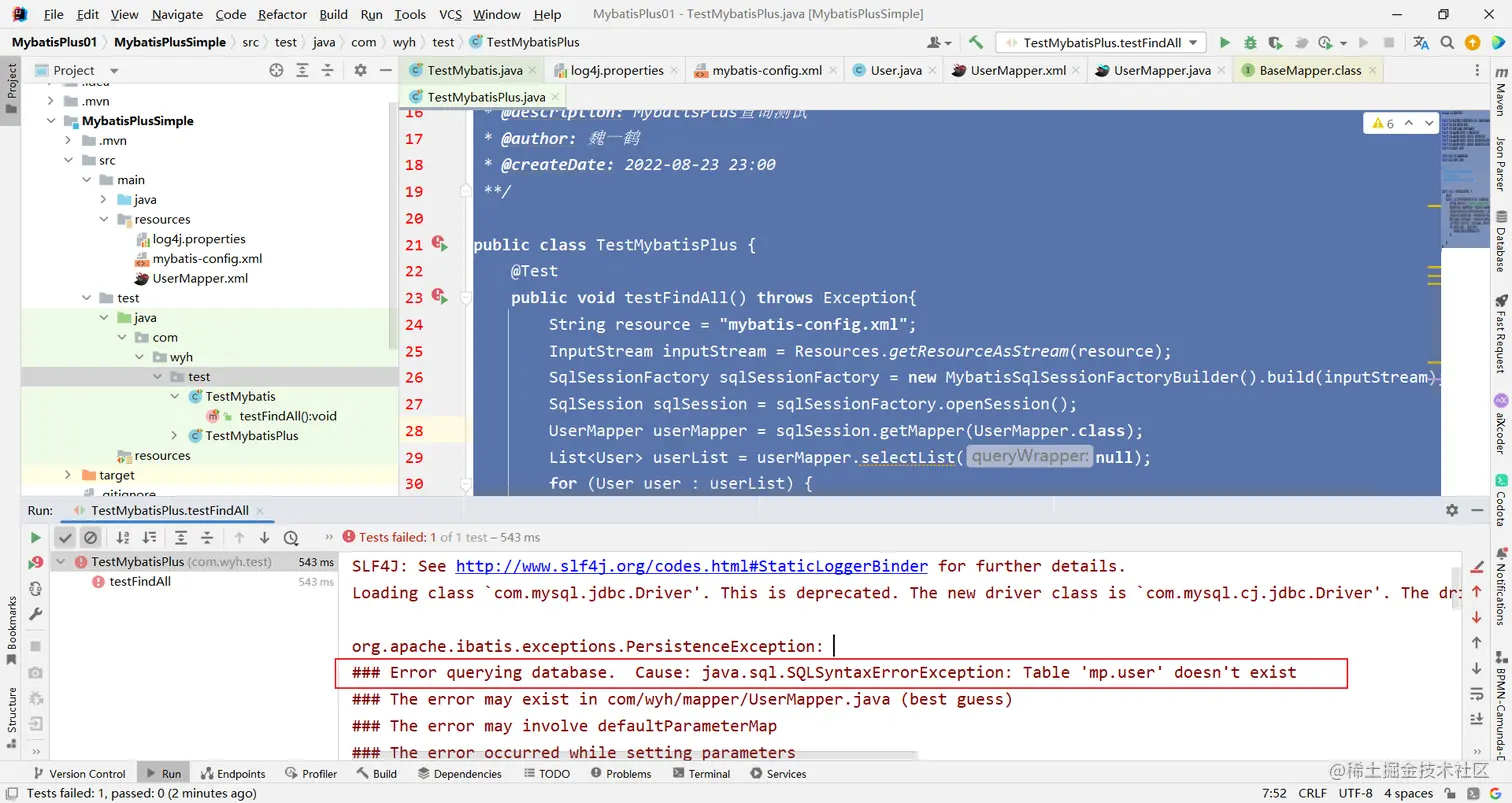Jump to next failed test arrow

[x=264, y=537]
